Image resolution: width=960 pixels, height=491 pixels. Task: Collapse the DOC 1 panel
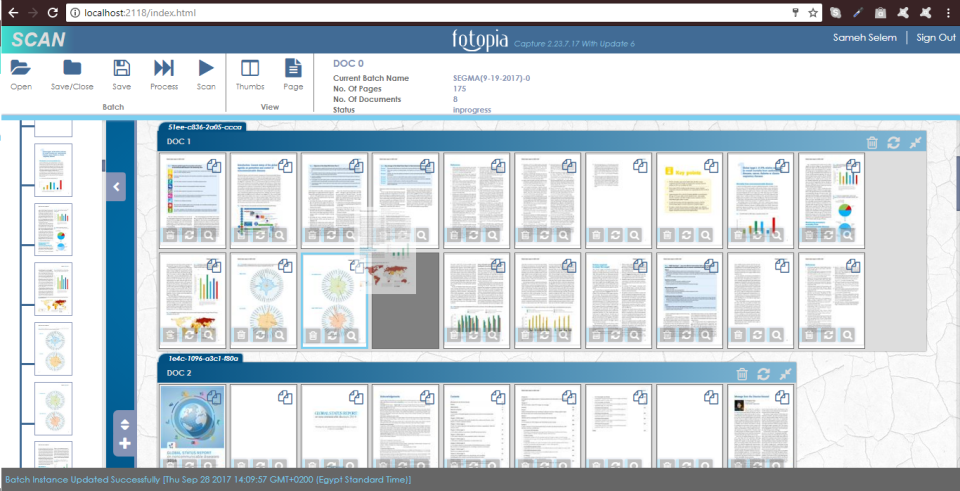pyautogui.click(x=915, y=143)
